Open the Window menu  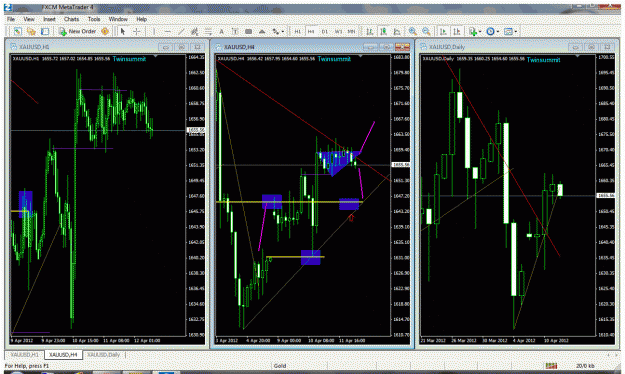[118, 19]
